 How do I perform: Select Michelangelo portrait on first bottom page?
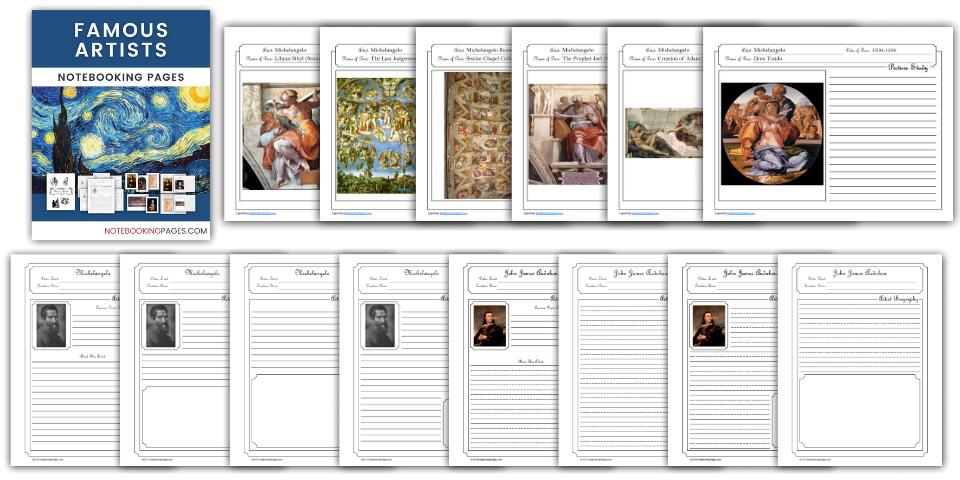(52, 326)
